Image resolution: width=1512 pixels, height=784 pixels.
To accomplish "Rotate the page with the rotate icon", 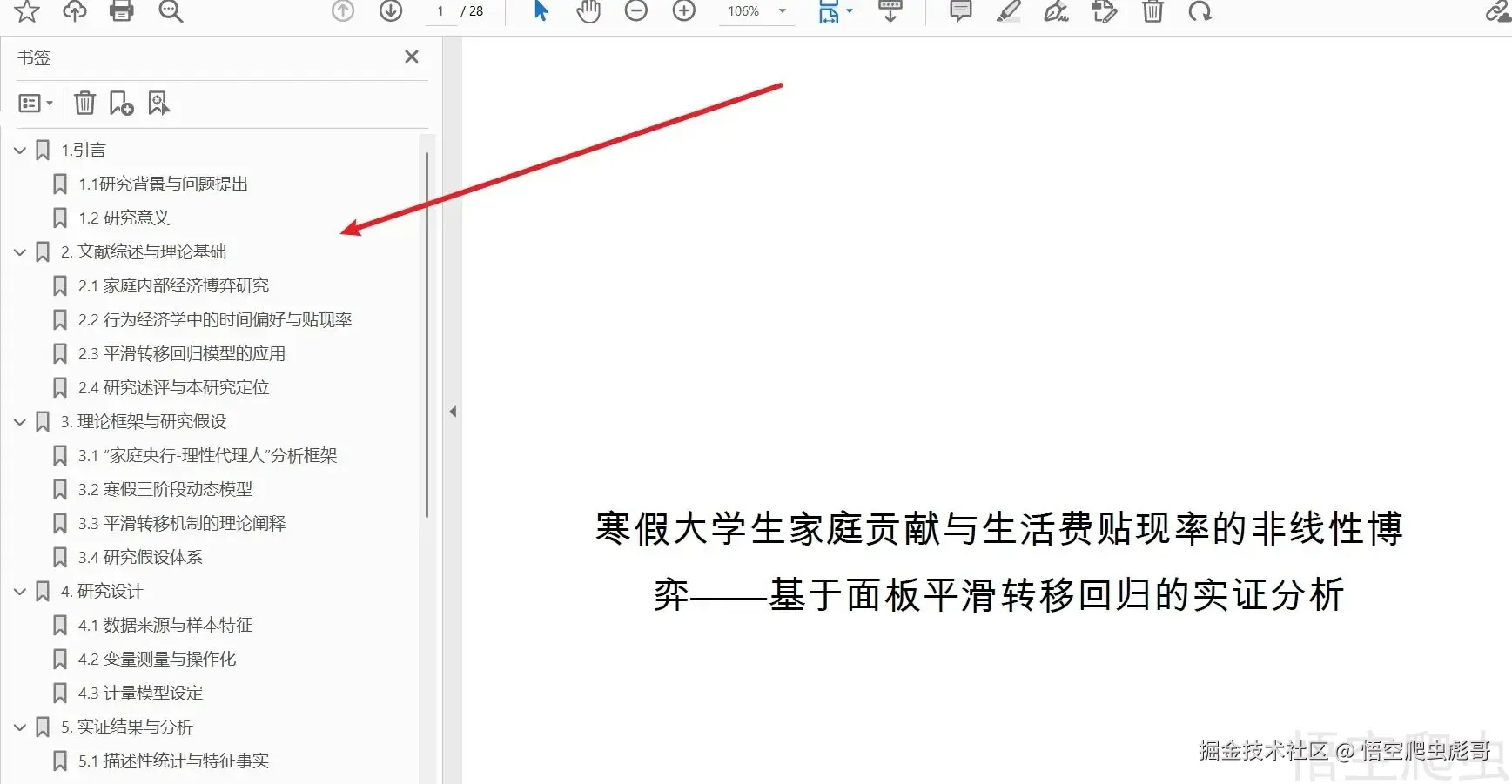I will pos(1200,10).
